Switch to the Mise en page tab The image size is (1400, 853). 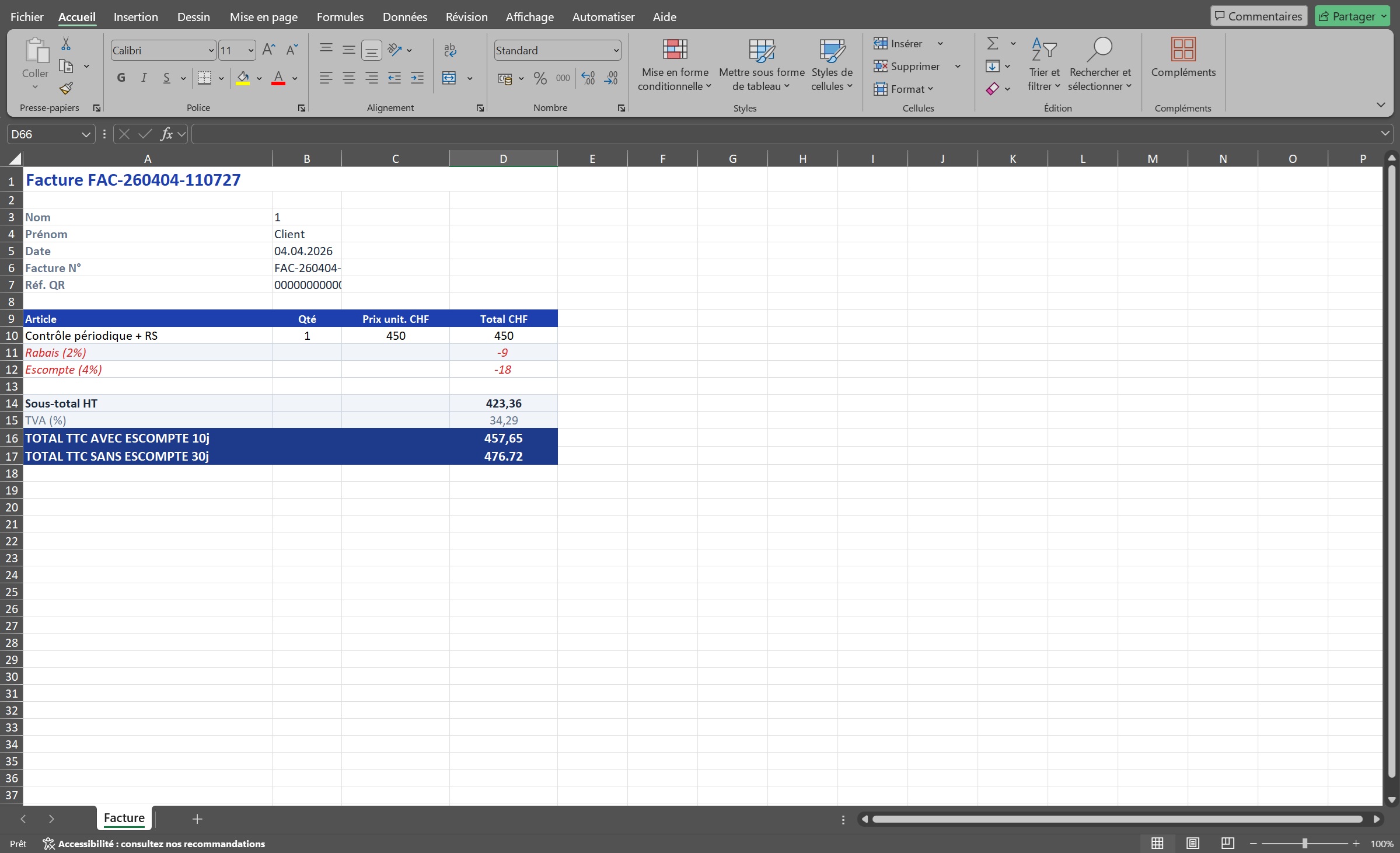tap(263, 17)
